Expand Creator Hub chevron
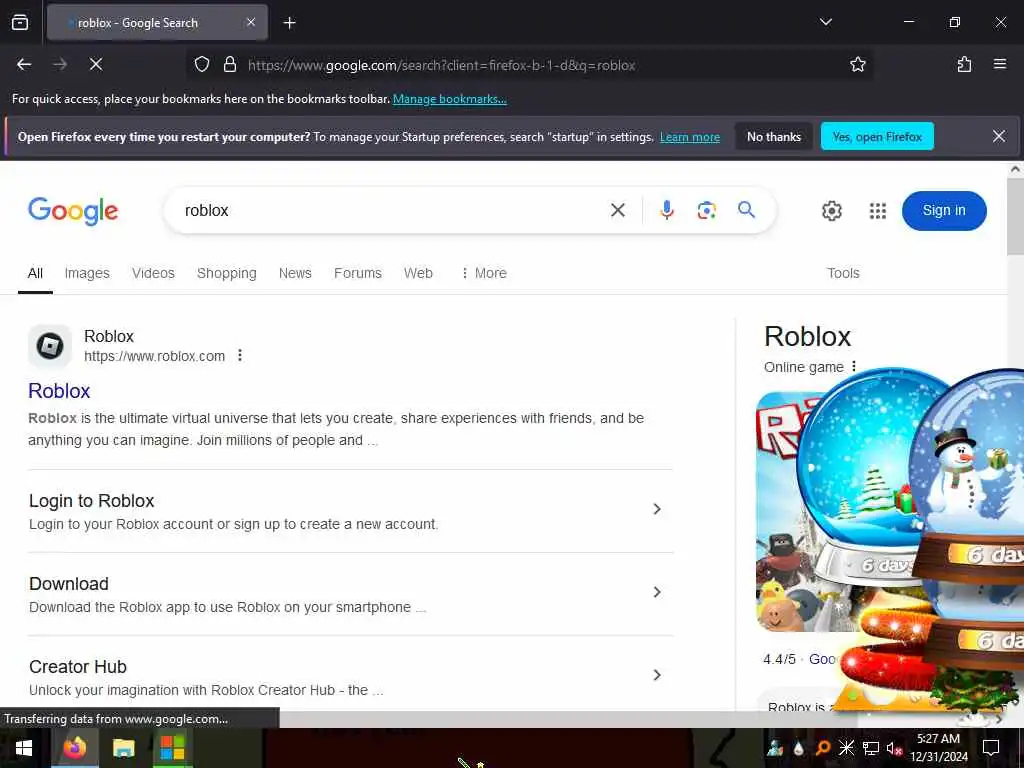Screen dimensions: 1024x768 657,675
